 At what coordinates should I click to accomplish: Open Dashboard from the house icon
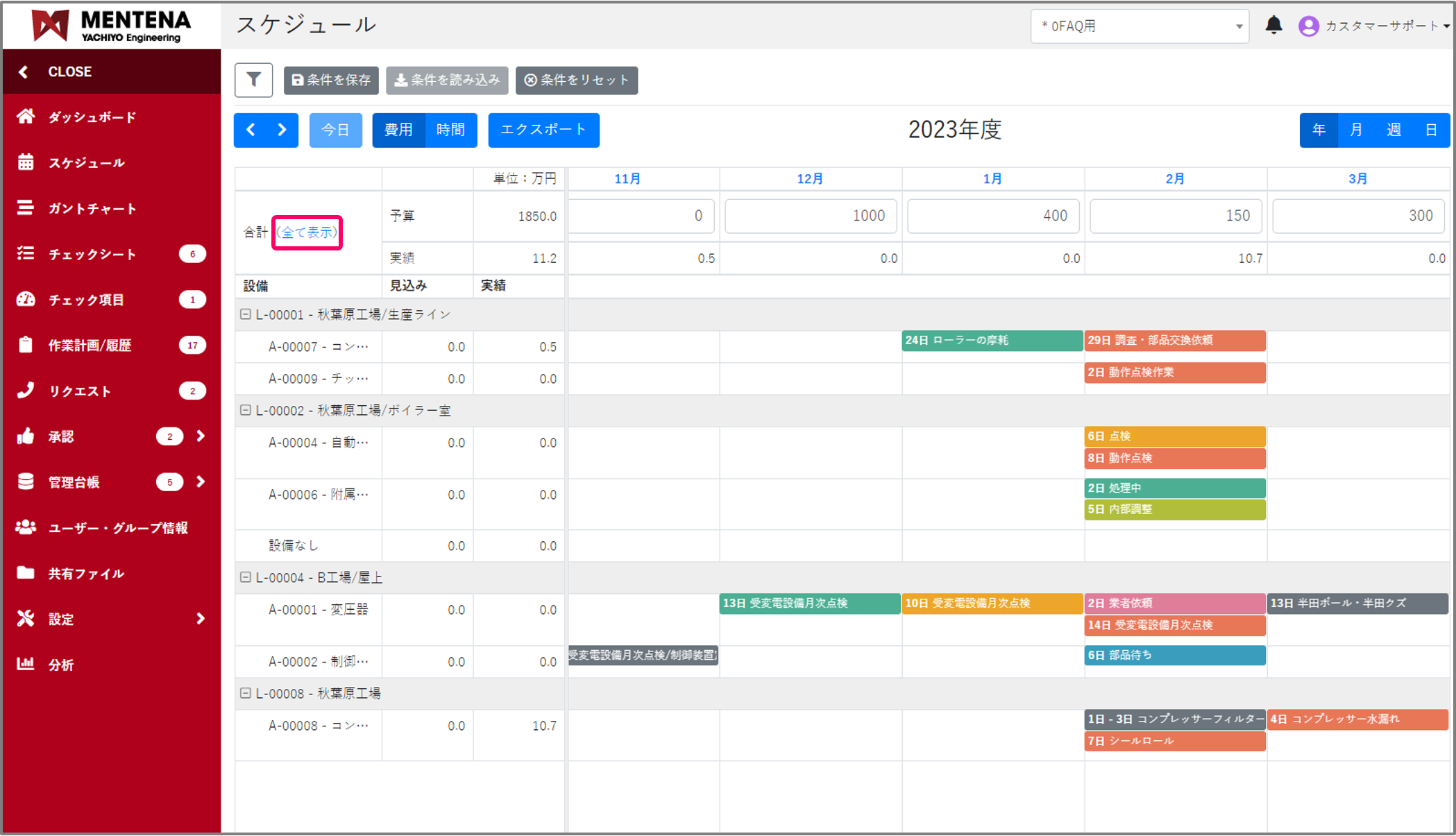pos(26,117)
